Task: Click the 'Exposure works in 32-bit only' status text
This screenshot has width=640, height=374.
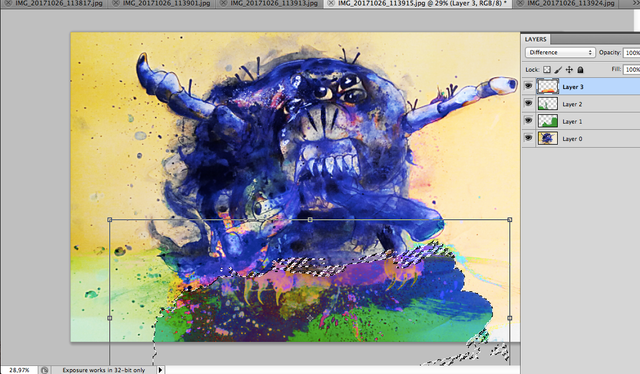Action: click(104, 370)
